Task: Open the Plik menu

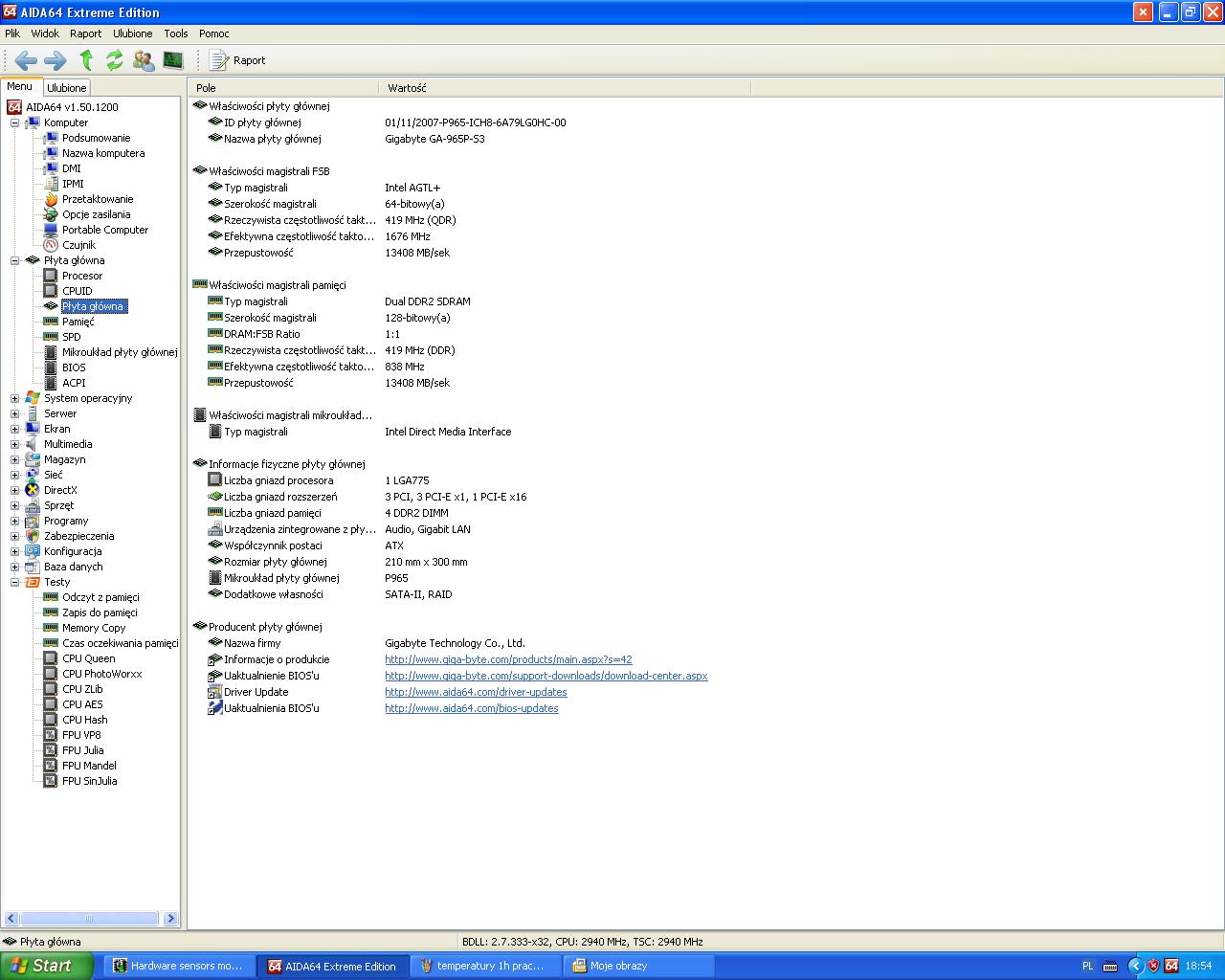Action: point(12,33)
